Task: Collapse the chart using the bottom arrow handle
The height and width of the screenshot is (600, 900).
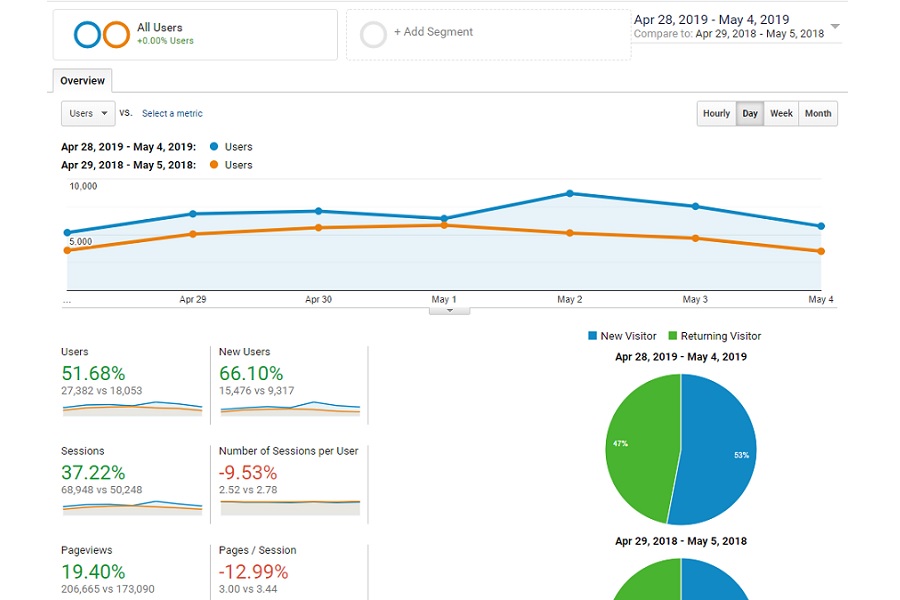Action: point(449,310)
